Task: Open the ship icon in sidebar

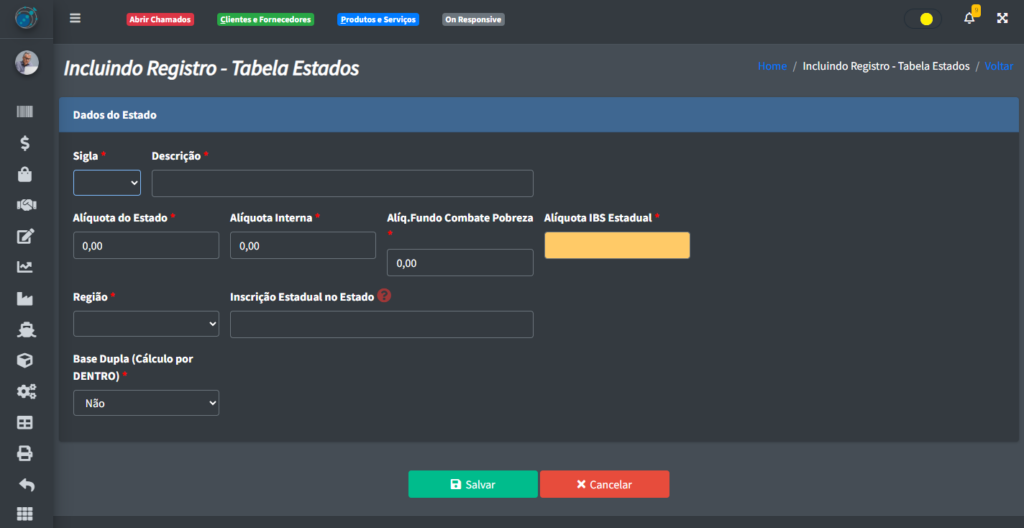Action: click(26, 329)
